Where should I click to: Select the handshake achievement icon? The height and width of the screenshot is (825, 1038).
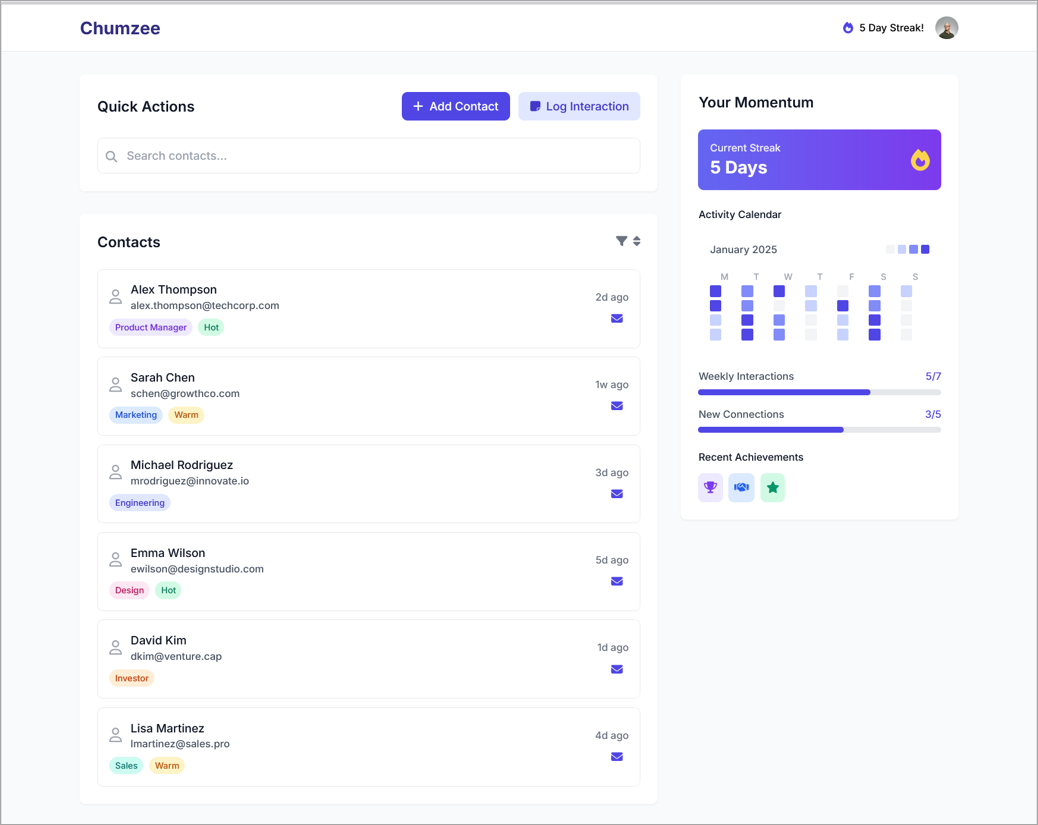pos(741,487)
